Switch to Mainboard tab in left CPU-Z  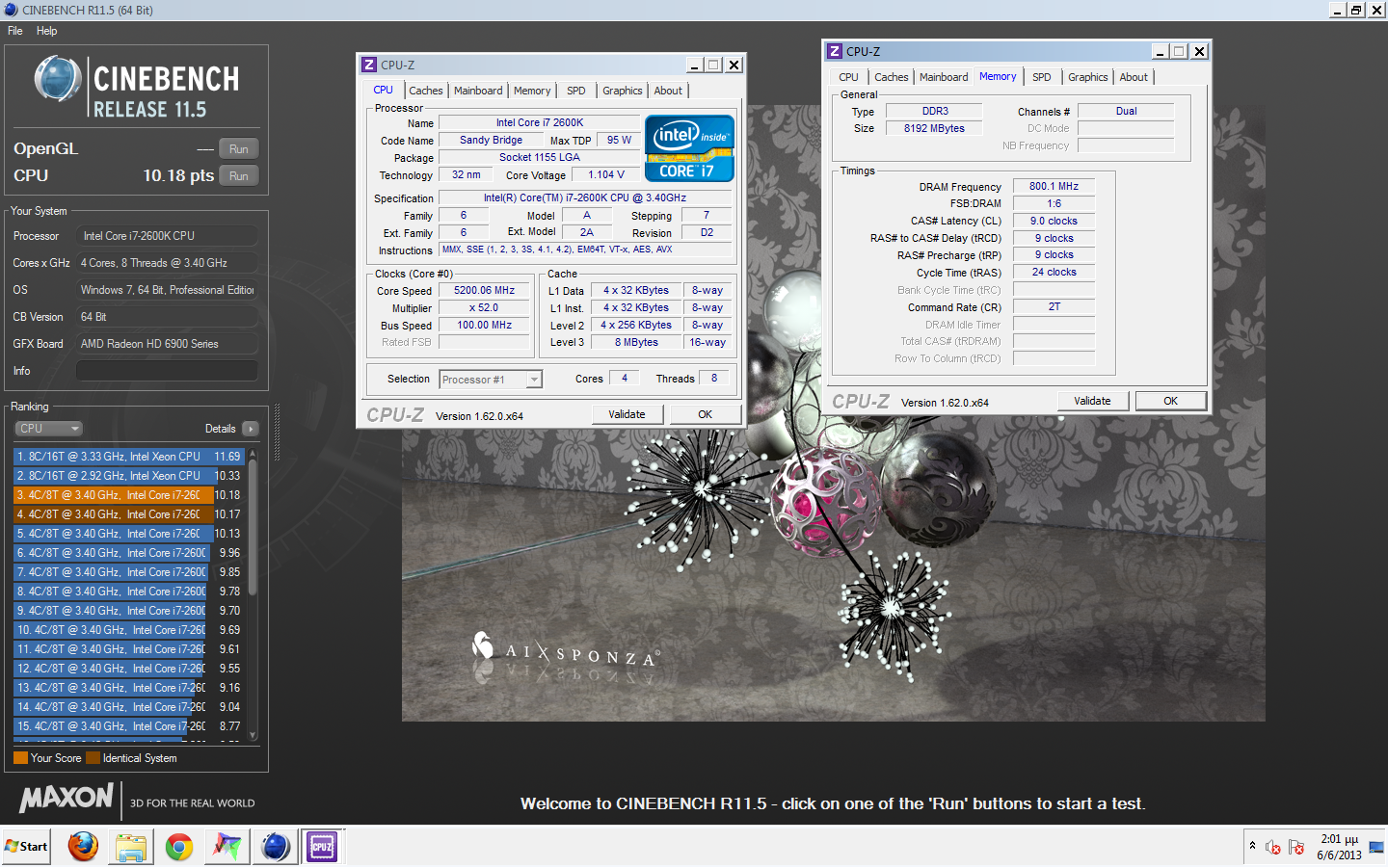pyautogui.click(x=478, y=91)
